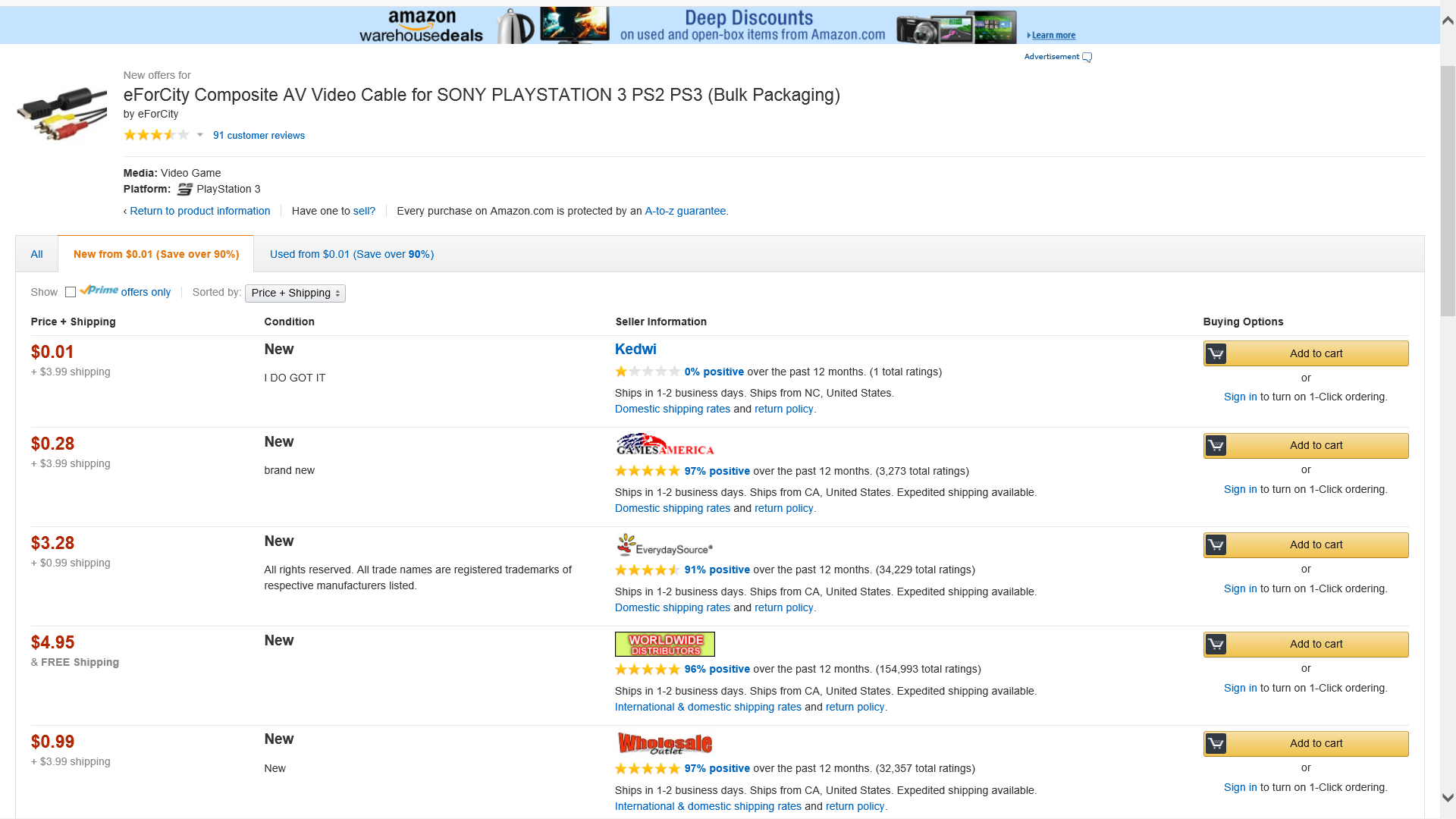Viewport: 1456px width, 819px height.
Task: Click 'offers only' Prime filter link
Action: 146,292
